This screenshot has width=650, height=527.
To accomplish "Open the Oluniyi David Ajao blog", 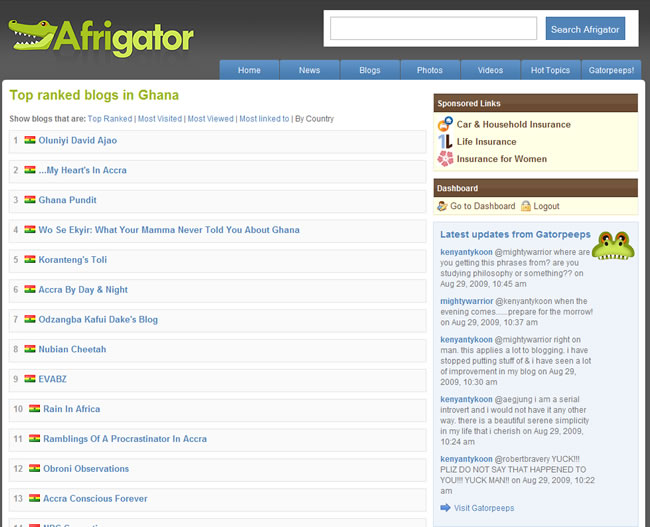I will [78, 140].
